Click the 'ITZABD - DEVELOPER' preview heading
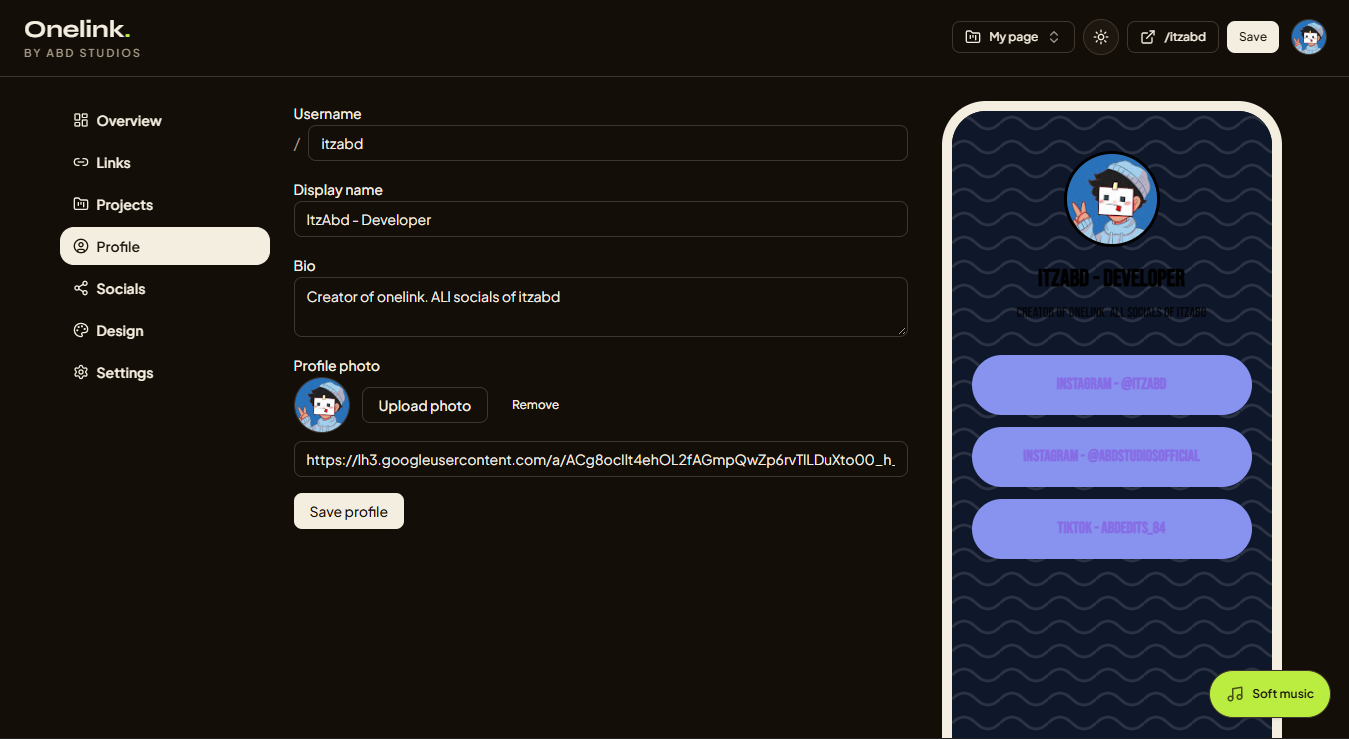The height and width of the screenshot is (739, 1349). coord(1112,278)
